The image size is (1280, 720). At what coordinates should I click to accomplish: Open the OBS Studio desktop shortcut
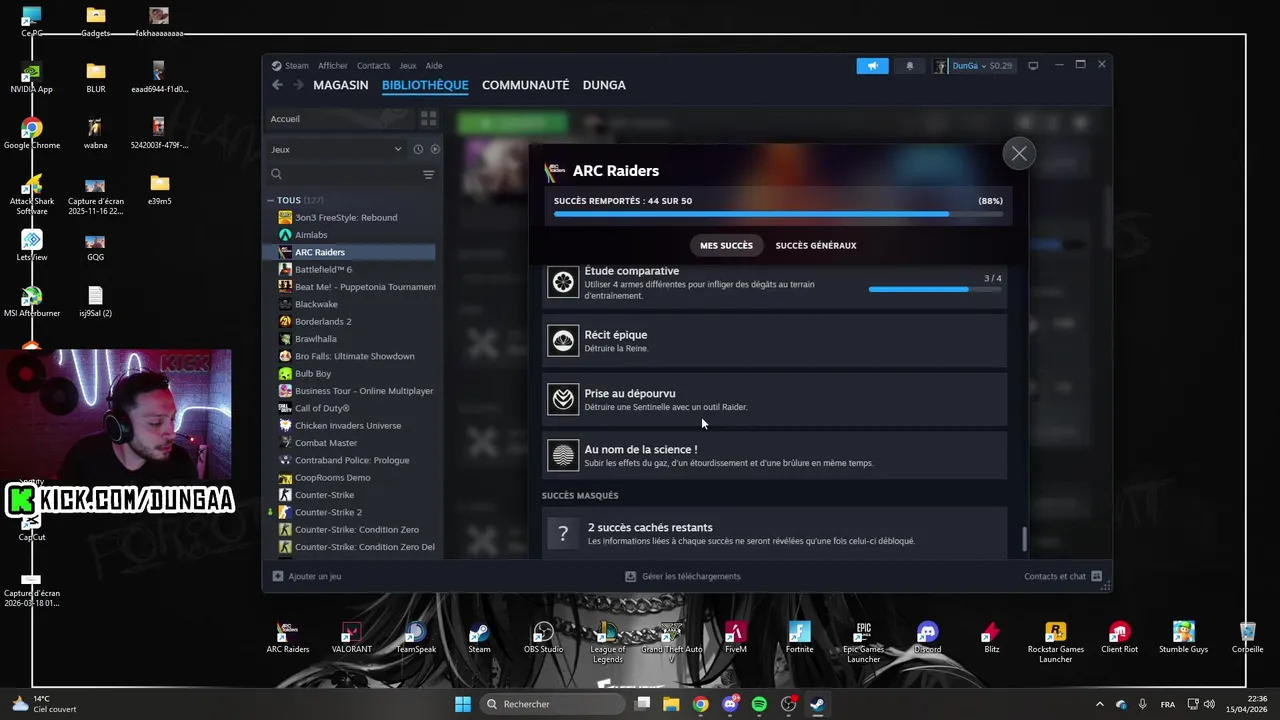[543, 638]
